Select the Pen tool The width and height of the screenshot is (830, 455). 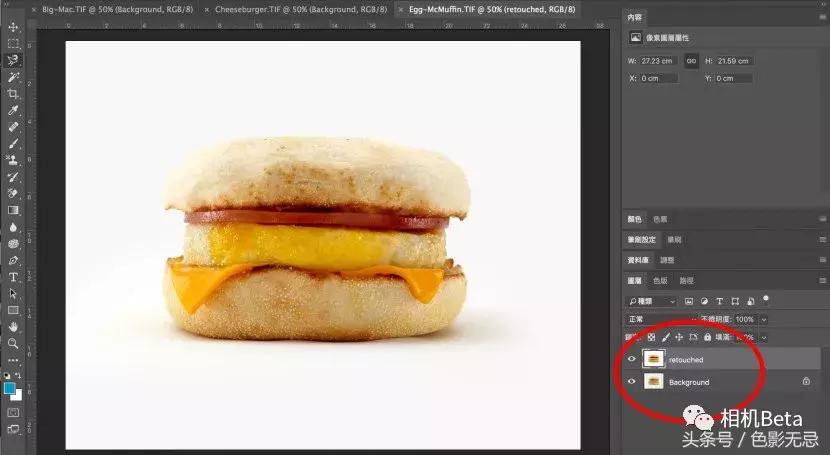13,260
